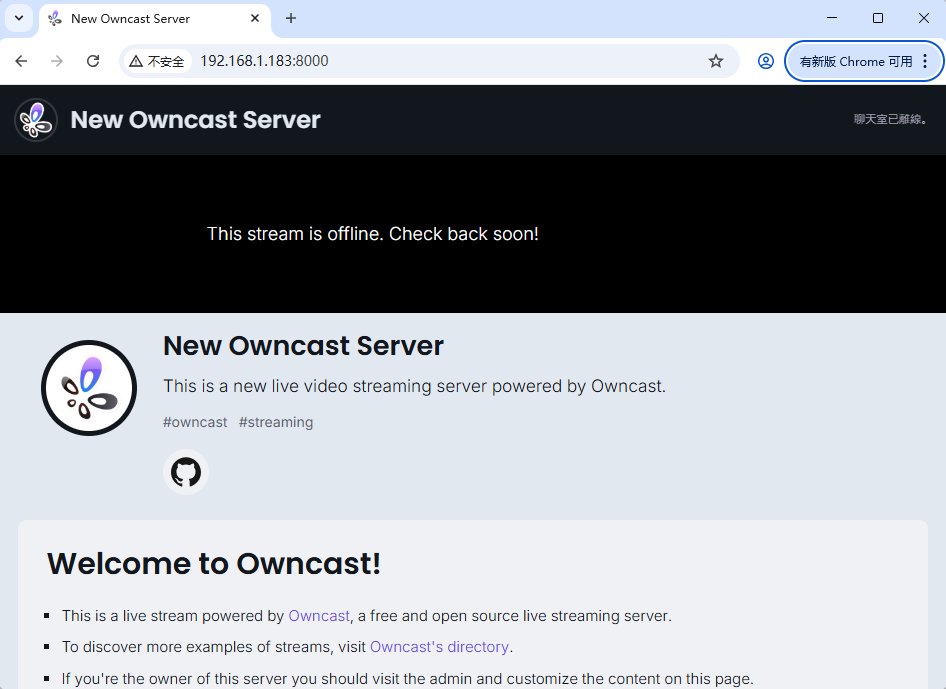Click the server description text
Image resolution: width=946 pixels, height=689 pixels.
point(414,386)
